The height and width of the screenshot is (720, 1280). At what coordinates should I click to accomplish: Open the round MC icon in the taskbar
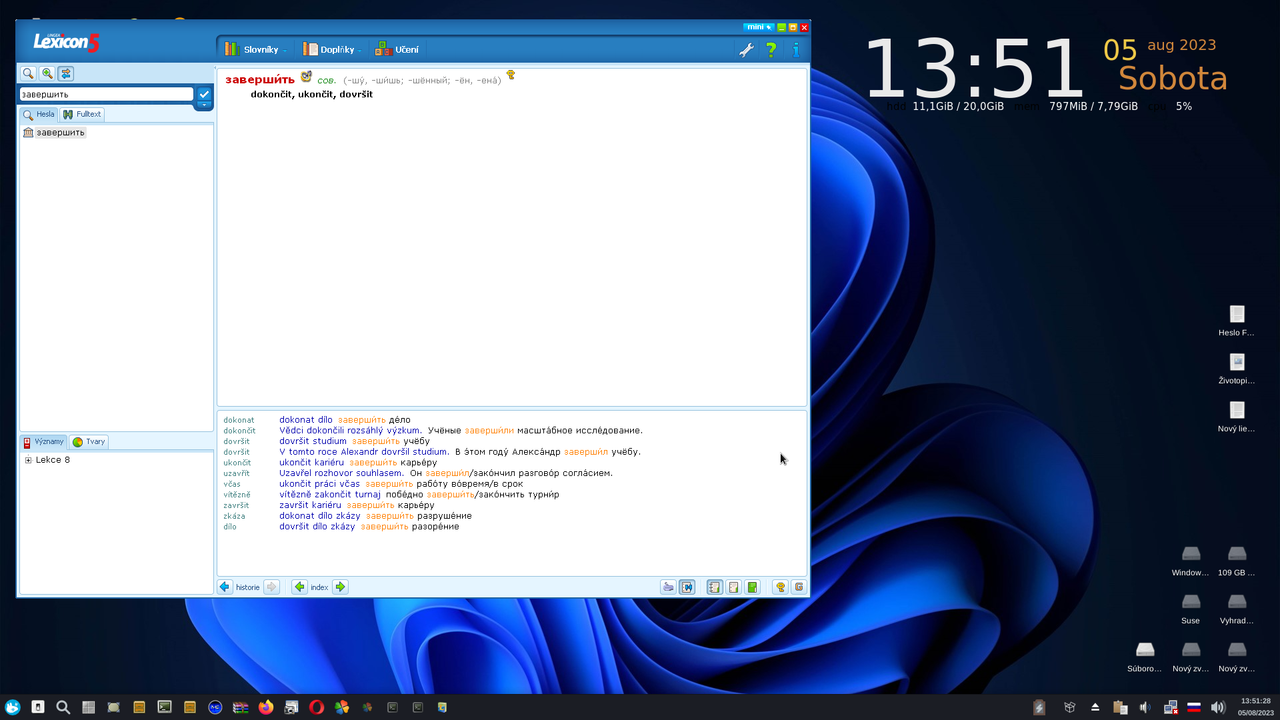215,707
